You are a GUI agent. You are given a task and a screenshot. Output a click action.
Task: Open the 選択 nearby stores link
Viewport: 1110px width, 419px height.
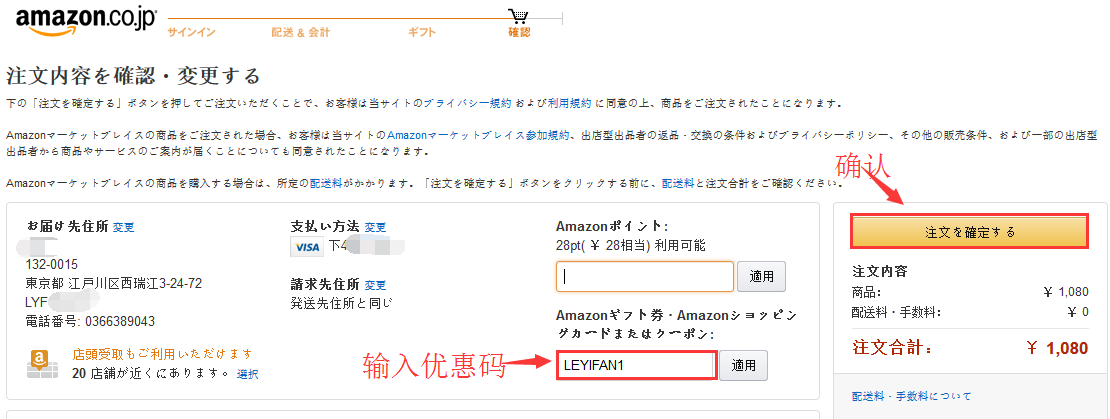click(x=247, y=374)
